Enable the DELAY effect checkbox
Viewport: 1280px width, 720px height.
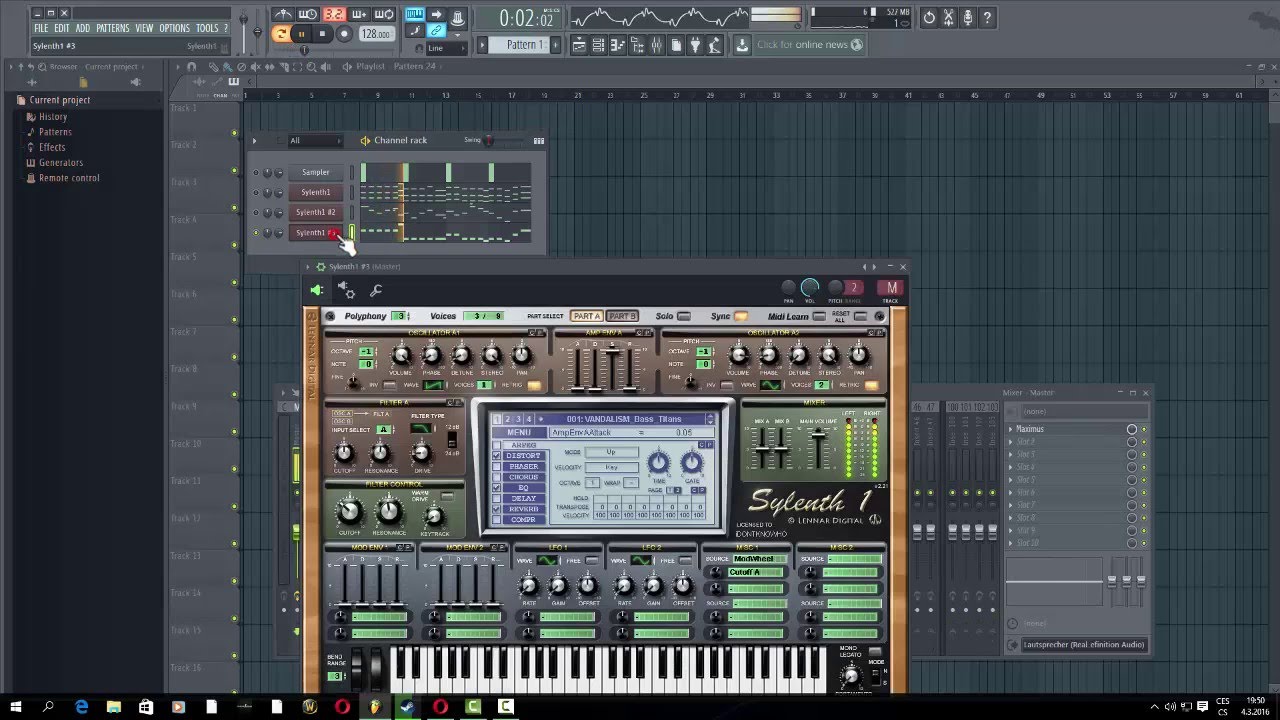point(496,498)
